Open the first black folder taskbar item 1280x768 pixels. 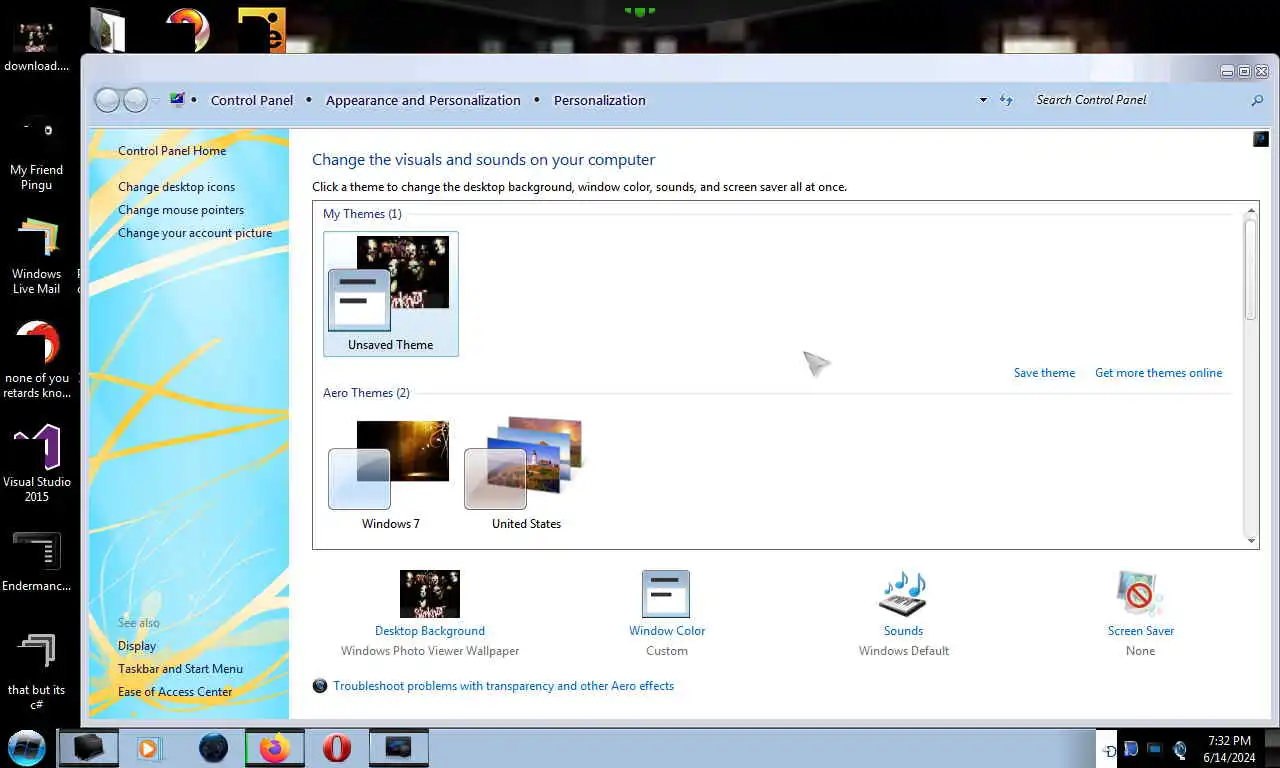(x=88, y=748)
